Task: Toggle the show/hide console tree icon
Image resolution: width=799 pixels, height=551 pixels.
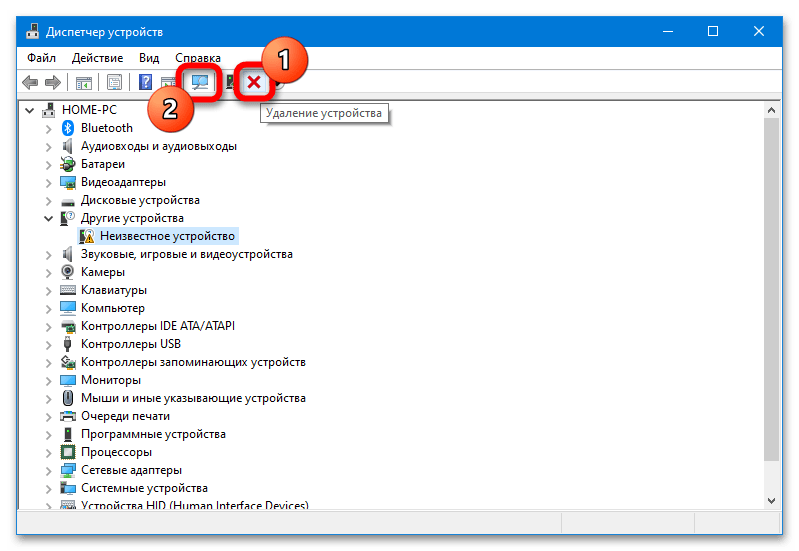Action: coord(84,82)
